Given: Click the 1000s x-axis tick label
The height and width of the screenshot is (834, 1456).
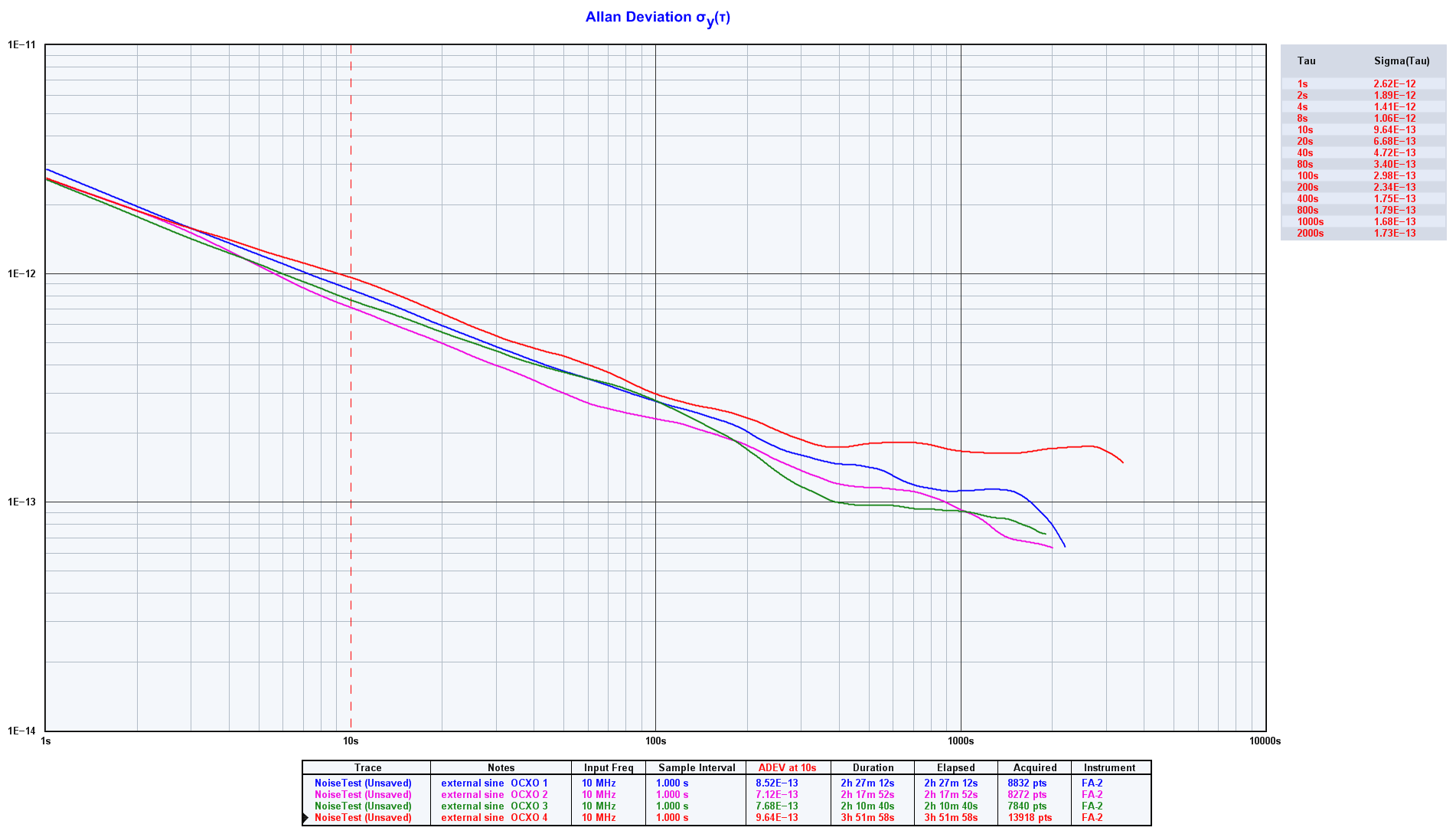Looking at the screenshot, I should (x=961, y=741).
